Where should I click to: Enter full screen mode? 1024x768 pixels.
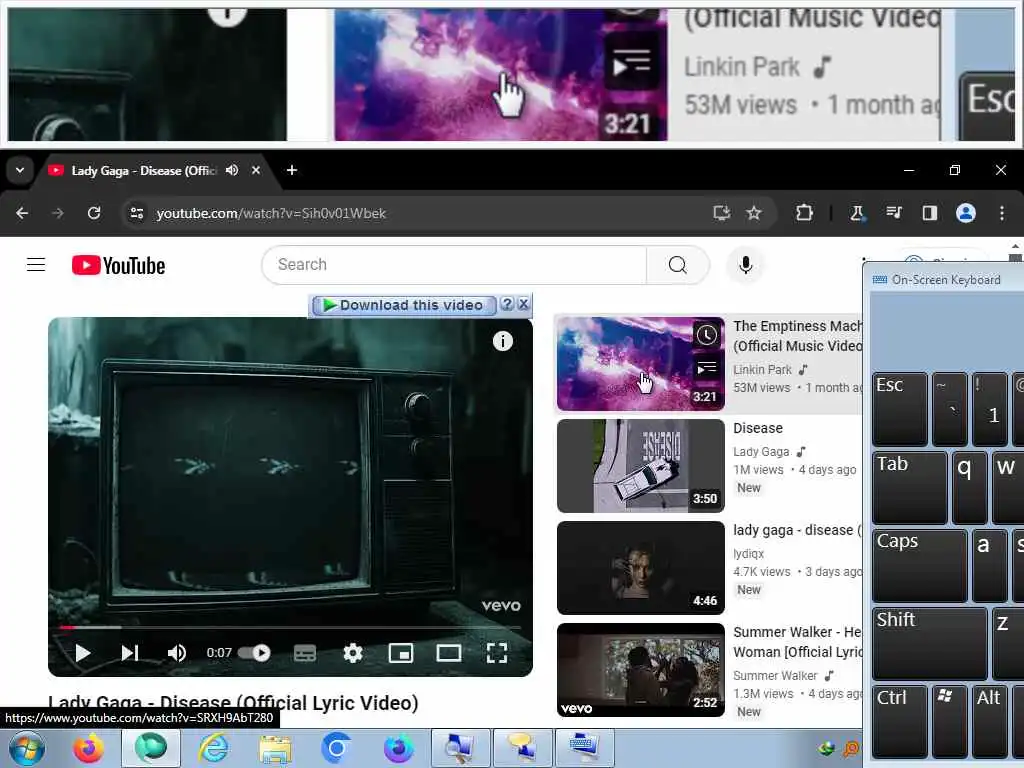click(497, 652)
